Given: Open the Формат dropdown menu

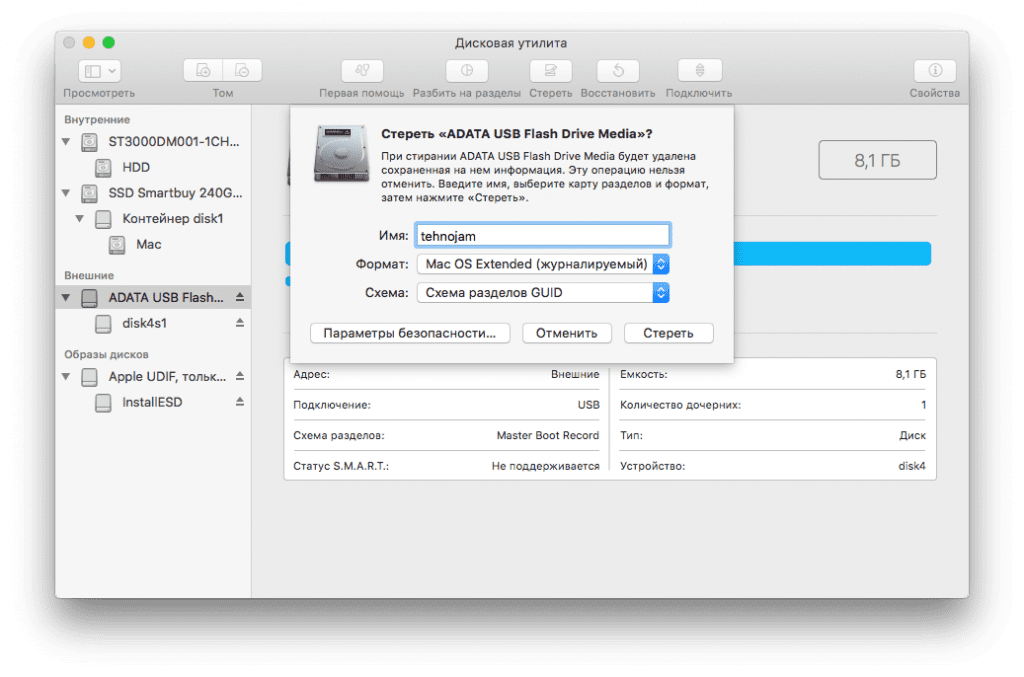Looking at the screenshot, I should coord(543,264).
